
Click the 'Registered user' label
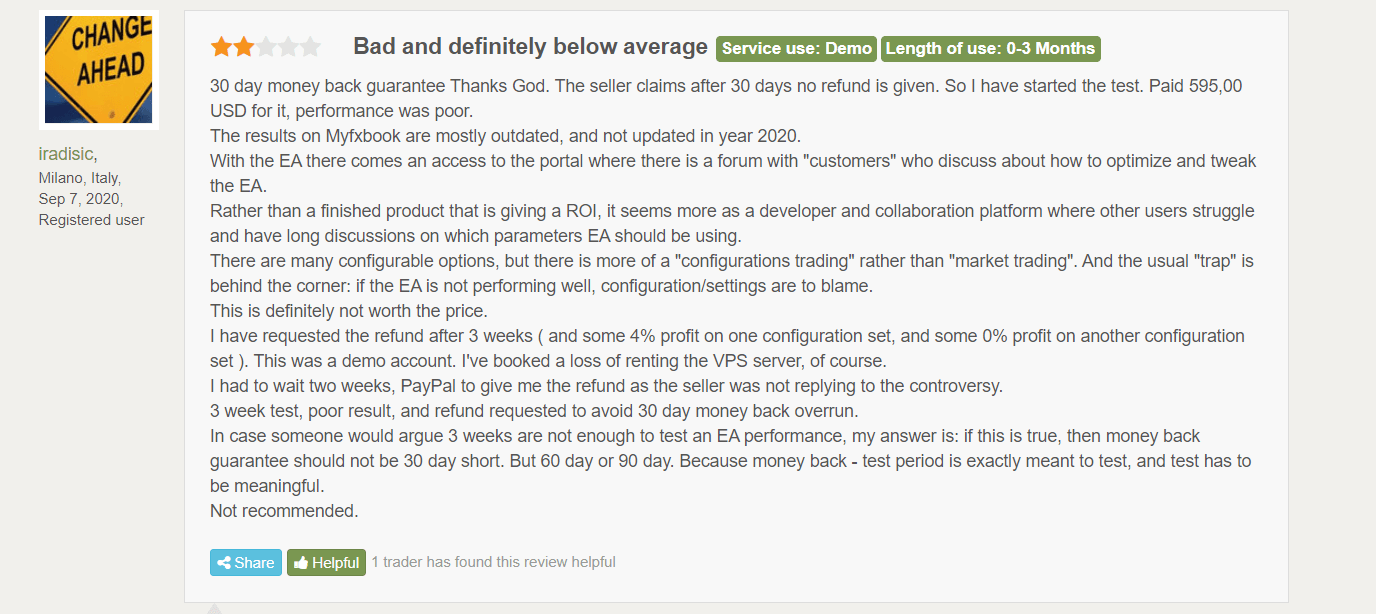click(x=92, y=220)
